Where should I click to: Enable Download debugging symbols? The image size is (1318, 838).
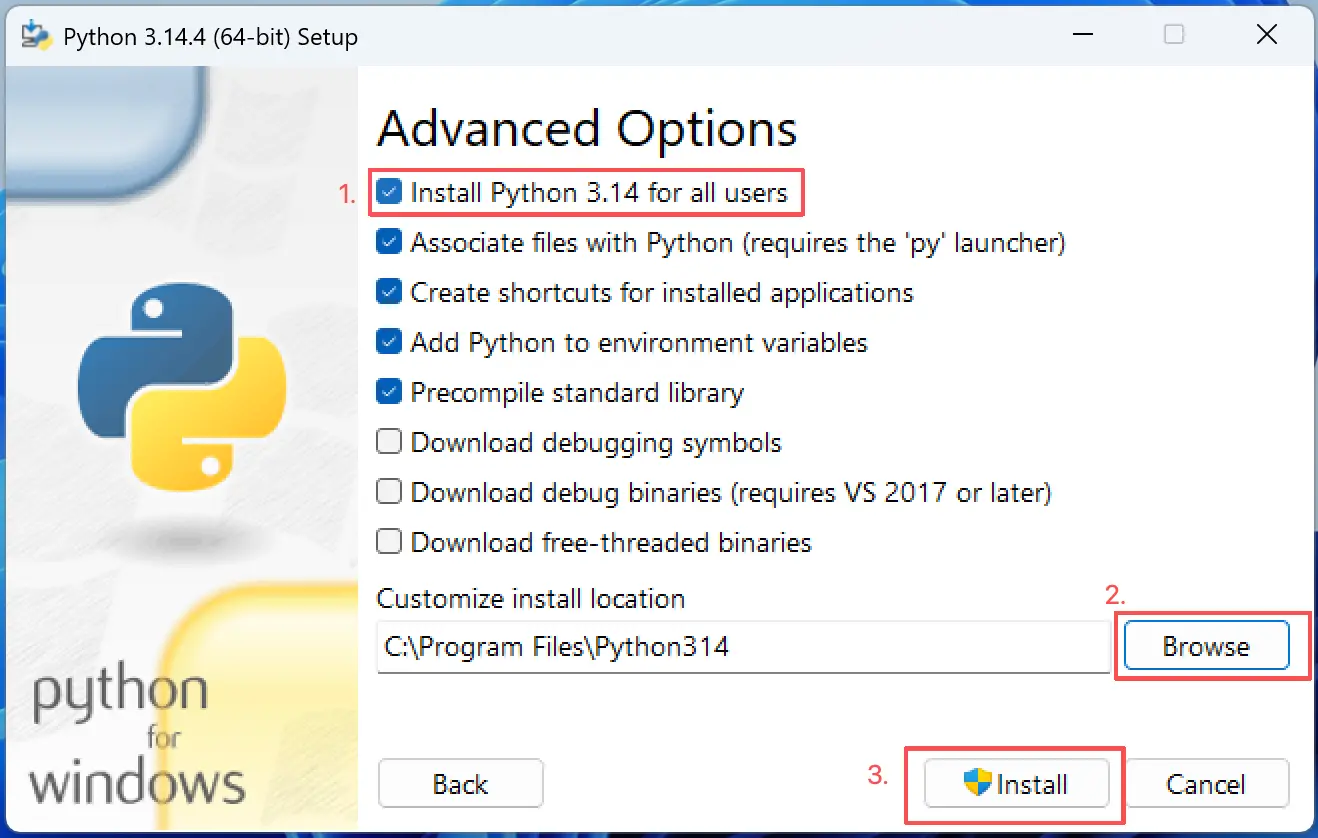click(x=389, y=442)
